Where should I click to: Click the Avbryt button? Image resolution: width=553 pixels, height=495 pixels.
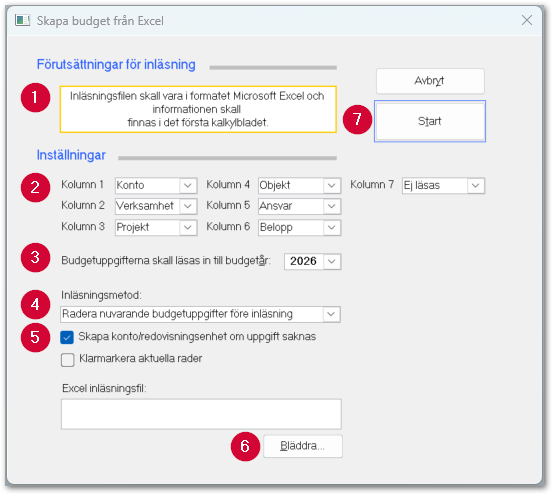pos(430,81)
